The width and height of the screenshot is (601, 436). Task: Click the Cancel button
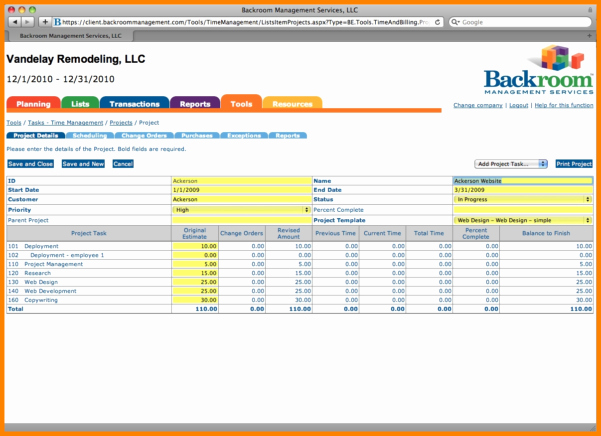pyautogui.click(x=123, y=164)
